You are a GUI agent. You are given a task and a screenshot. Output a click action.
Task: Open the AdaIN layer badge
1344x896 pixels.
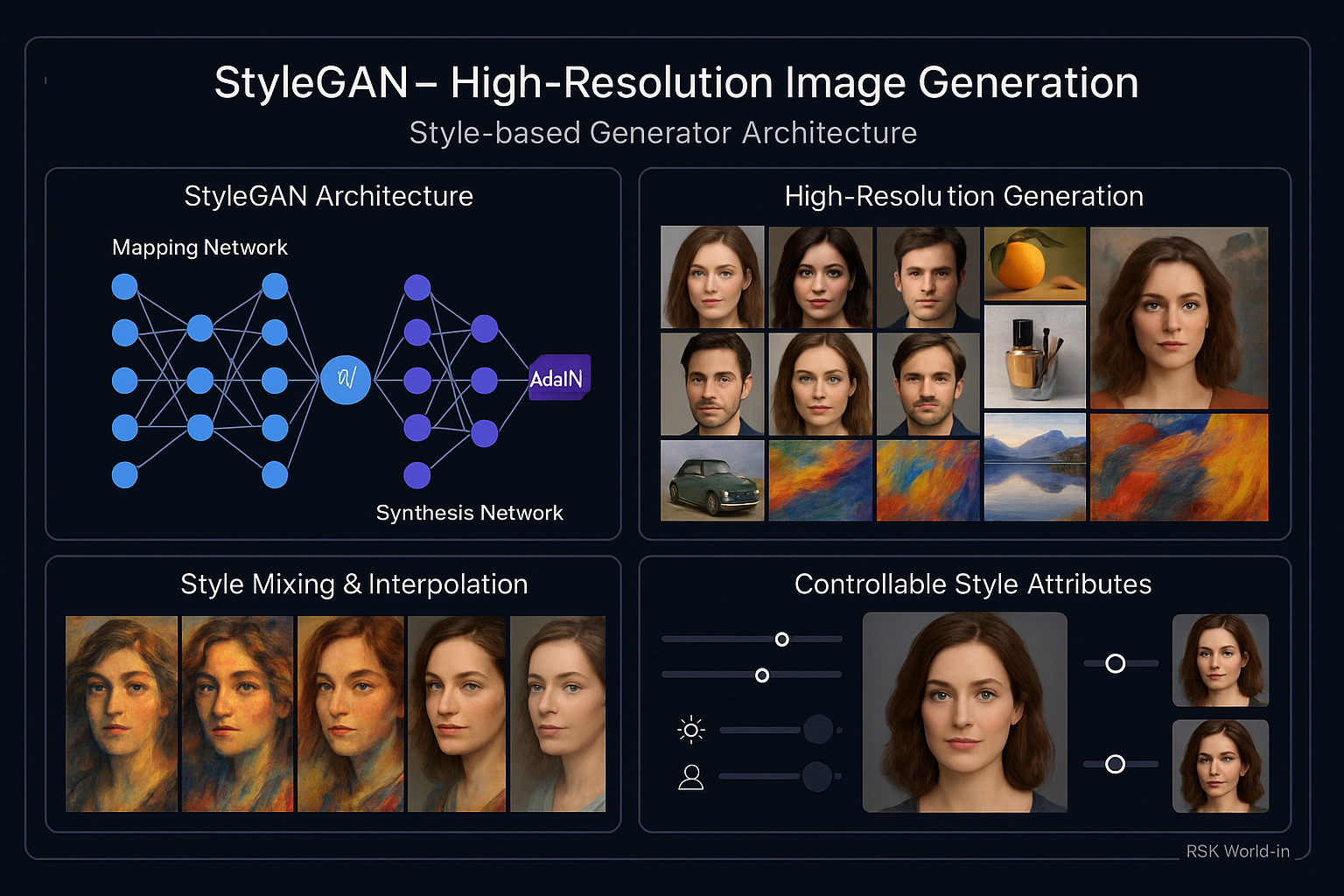click(x=559, y=378)
